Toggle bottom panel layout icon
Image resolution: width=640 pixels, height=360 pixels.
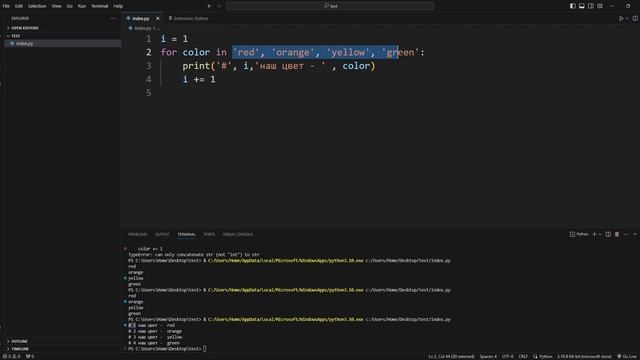pyautogui.click(x=582, y=6)
